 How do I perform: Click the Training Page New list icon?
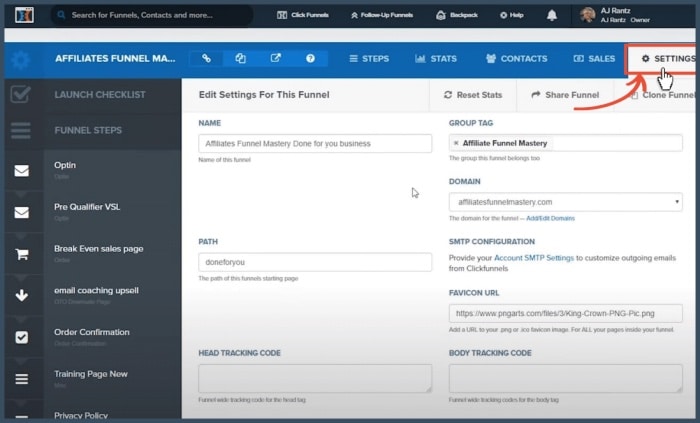coord(21,379)
